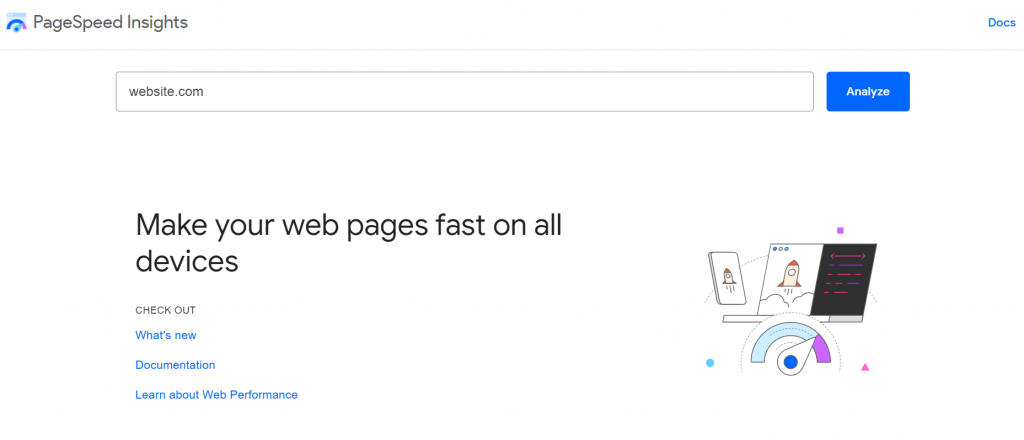The image size is (1024, 440).
Task: Click the speedometer gauge illustration
Action: tap(788, 343)
